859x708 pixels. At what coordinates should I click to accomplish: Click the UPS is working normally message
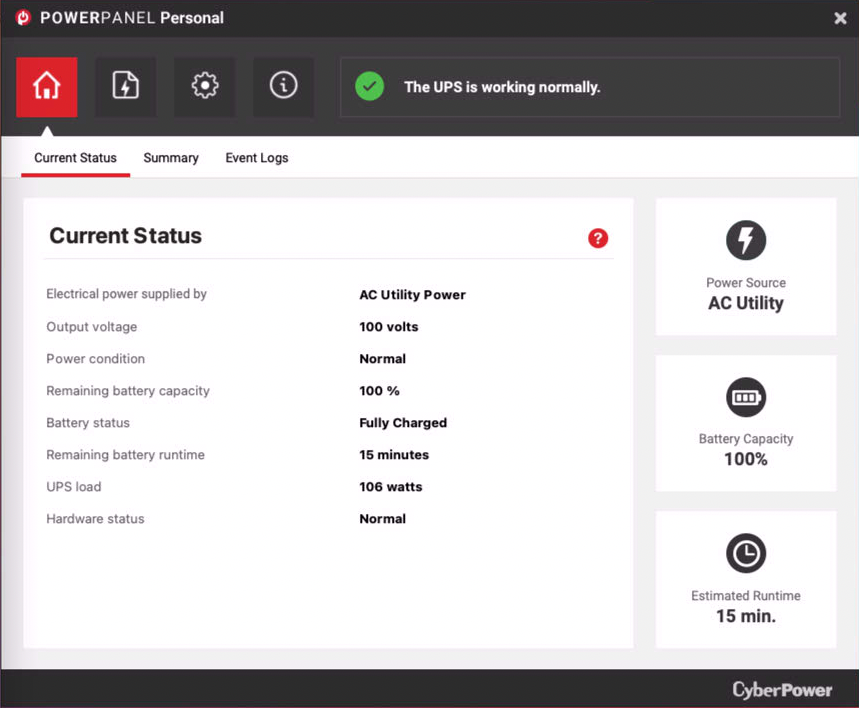pyautogui.click(x=502, y=87)
